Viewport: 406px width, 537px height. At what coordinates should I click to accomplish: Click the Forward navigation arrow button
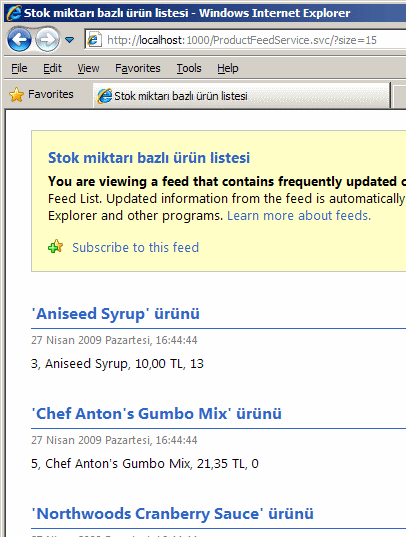(x=47, y=40)
